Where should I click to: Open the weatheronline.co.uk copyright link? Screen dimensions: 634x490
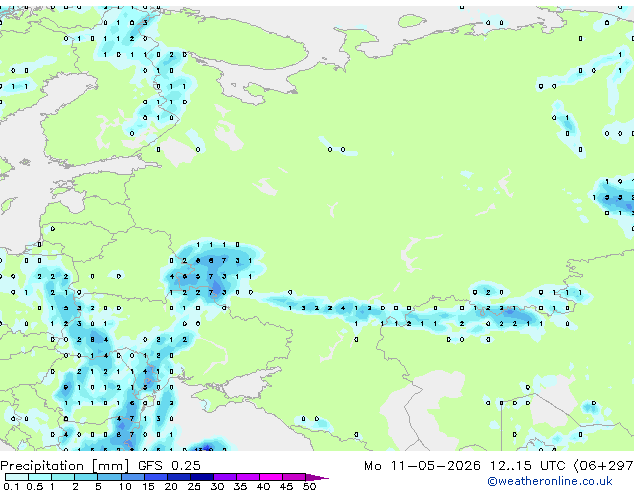pyautogui.click(x=550, y=481)
